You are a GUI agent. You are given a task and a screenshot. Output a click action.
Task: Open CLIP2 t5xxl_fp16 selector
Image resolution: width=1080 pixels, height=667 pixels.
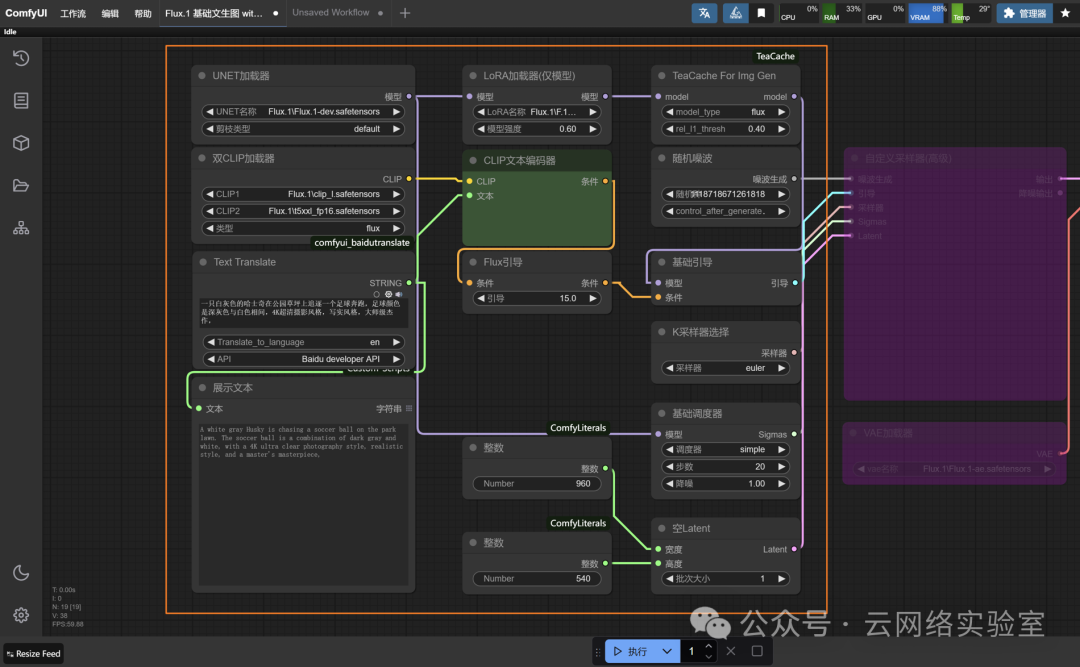[x=303, y=211]
